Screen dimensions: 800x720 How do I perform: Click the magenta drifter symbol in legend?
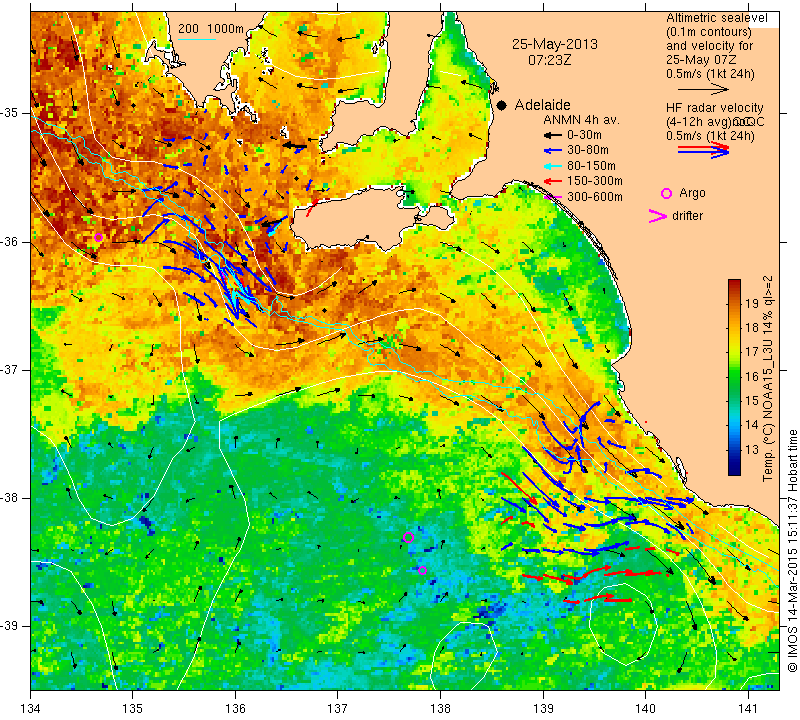658,216
